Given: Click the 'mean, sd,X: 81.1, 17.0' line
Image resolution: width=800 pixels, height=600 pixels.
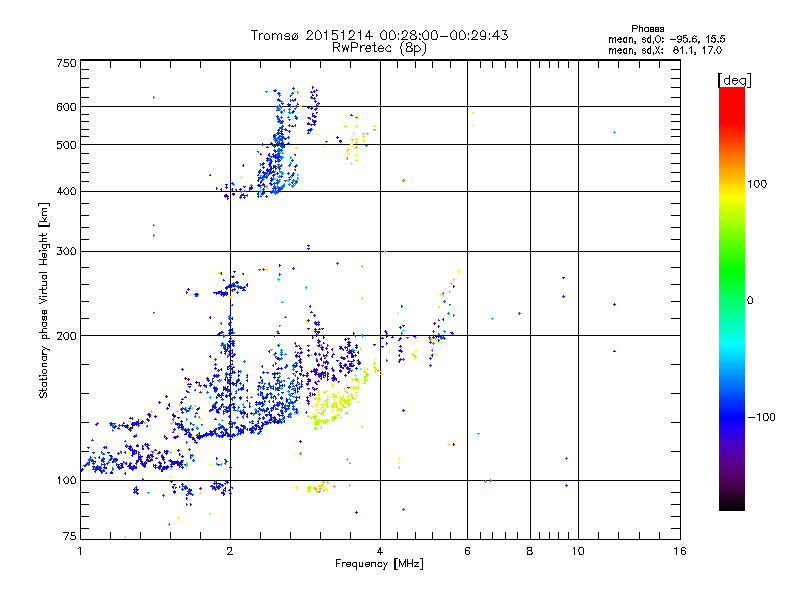Looking at the screenshot, I should (665, 50).
